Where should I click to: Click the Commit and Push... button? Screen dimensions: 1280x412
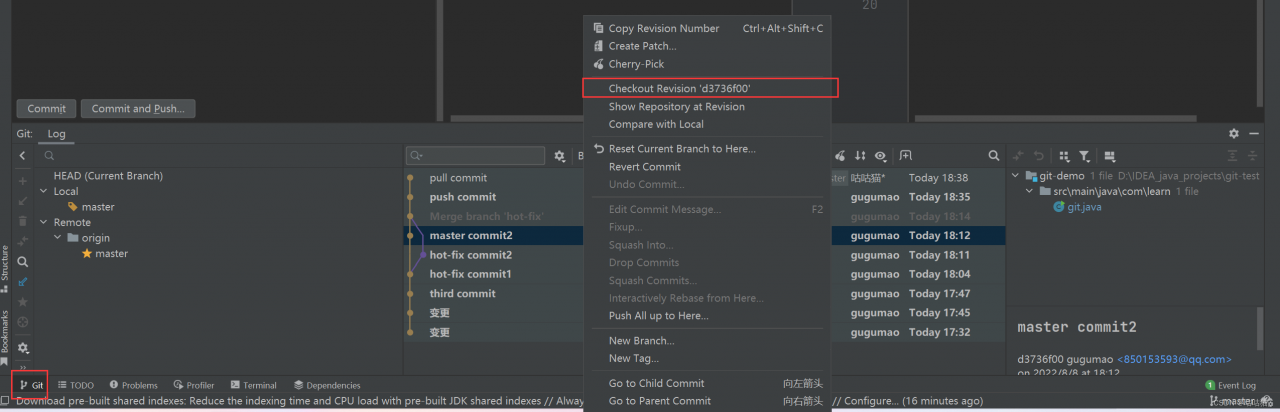pyautogui.click(x=138, y=109)
